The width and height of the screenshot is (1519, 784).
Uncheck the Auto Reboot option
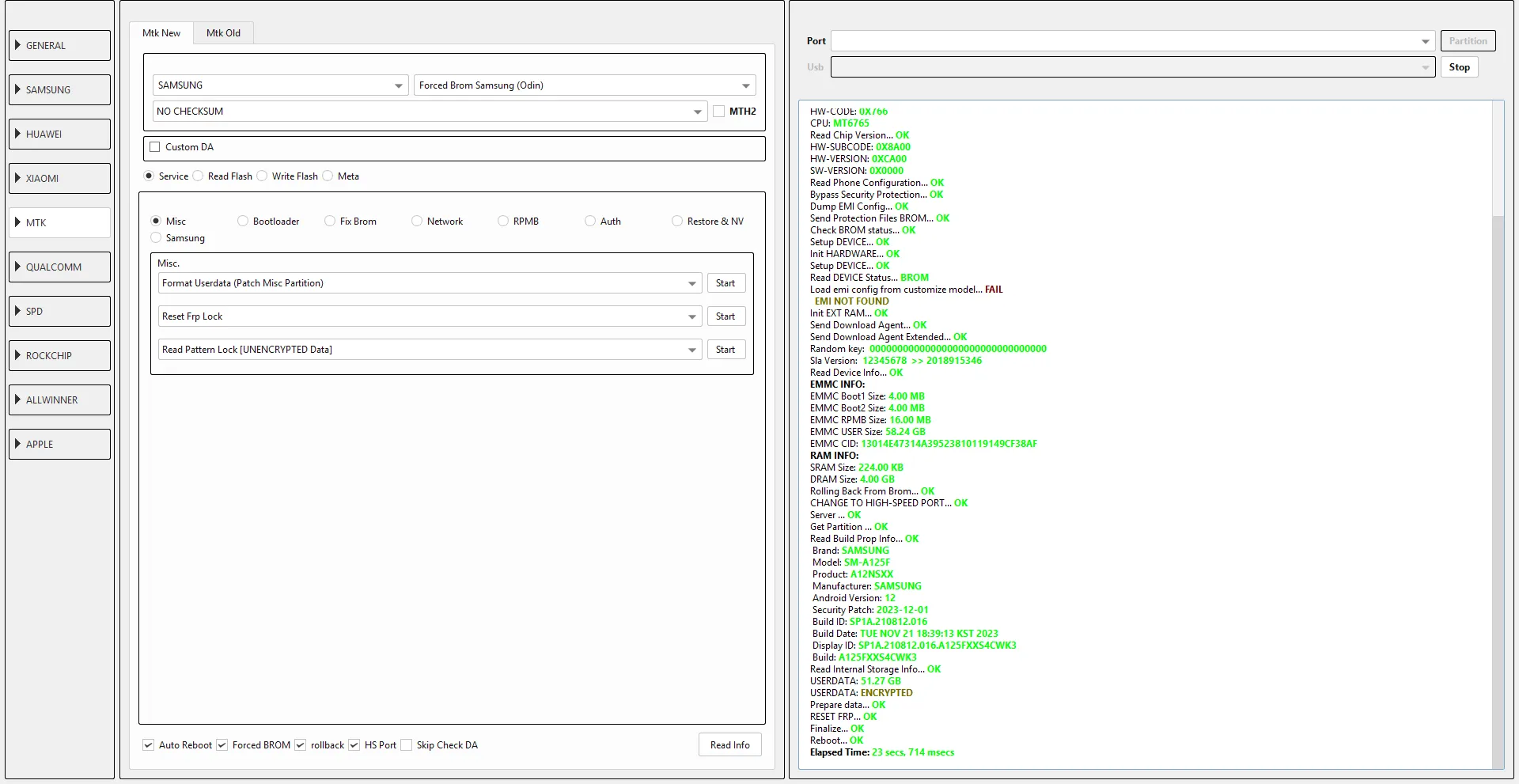click(148, 745)
